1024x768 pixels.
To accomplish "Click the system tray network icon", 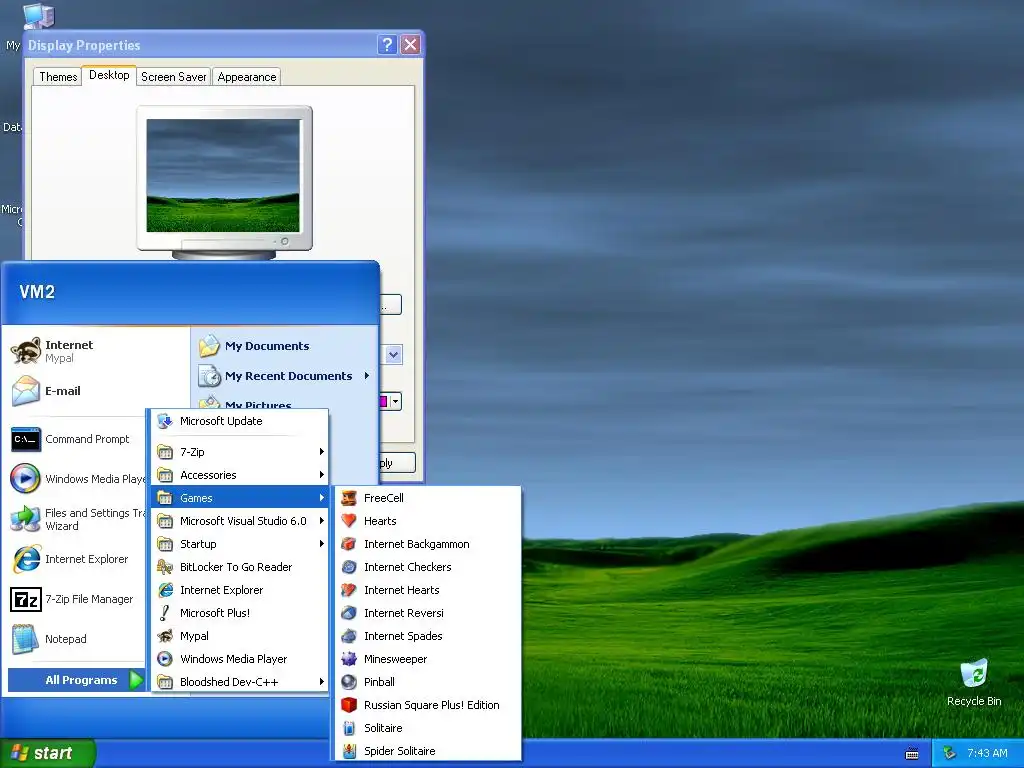I will coord(949,753).
